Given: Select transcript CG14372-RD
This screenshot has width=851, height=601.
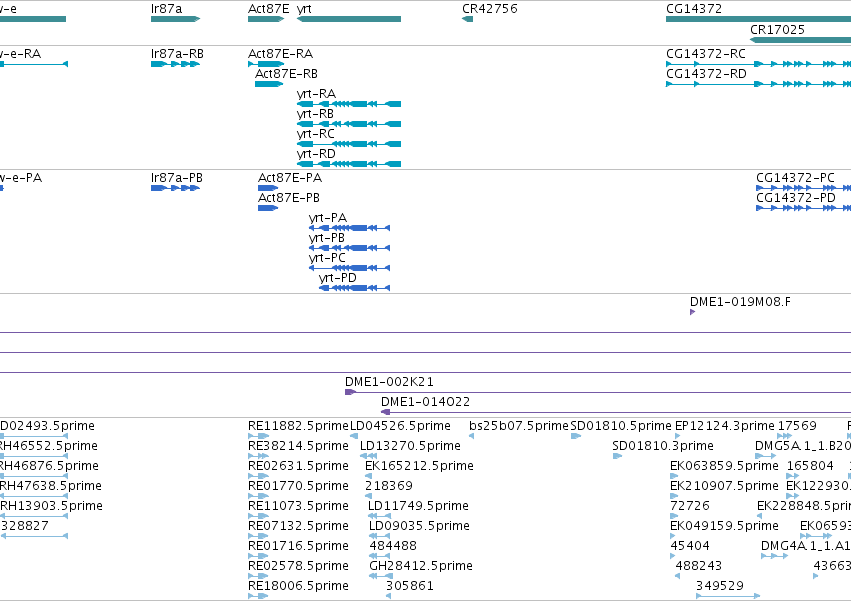Looking at the screenshot, I should click(x=758, y=84).
